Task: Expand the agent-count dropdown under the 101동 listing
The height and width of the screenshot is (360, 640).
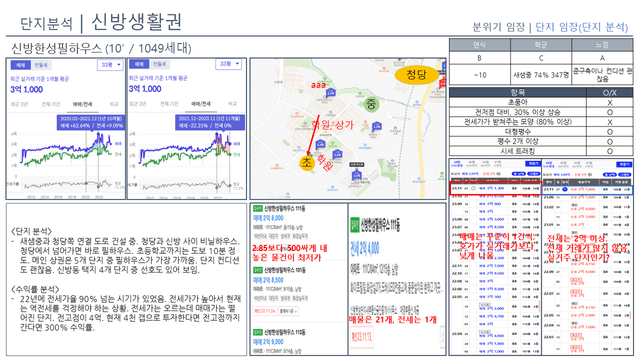Action: (x=289, y=311)
